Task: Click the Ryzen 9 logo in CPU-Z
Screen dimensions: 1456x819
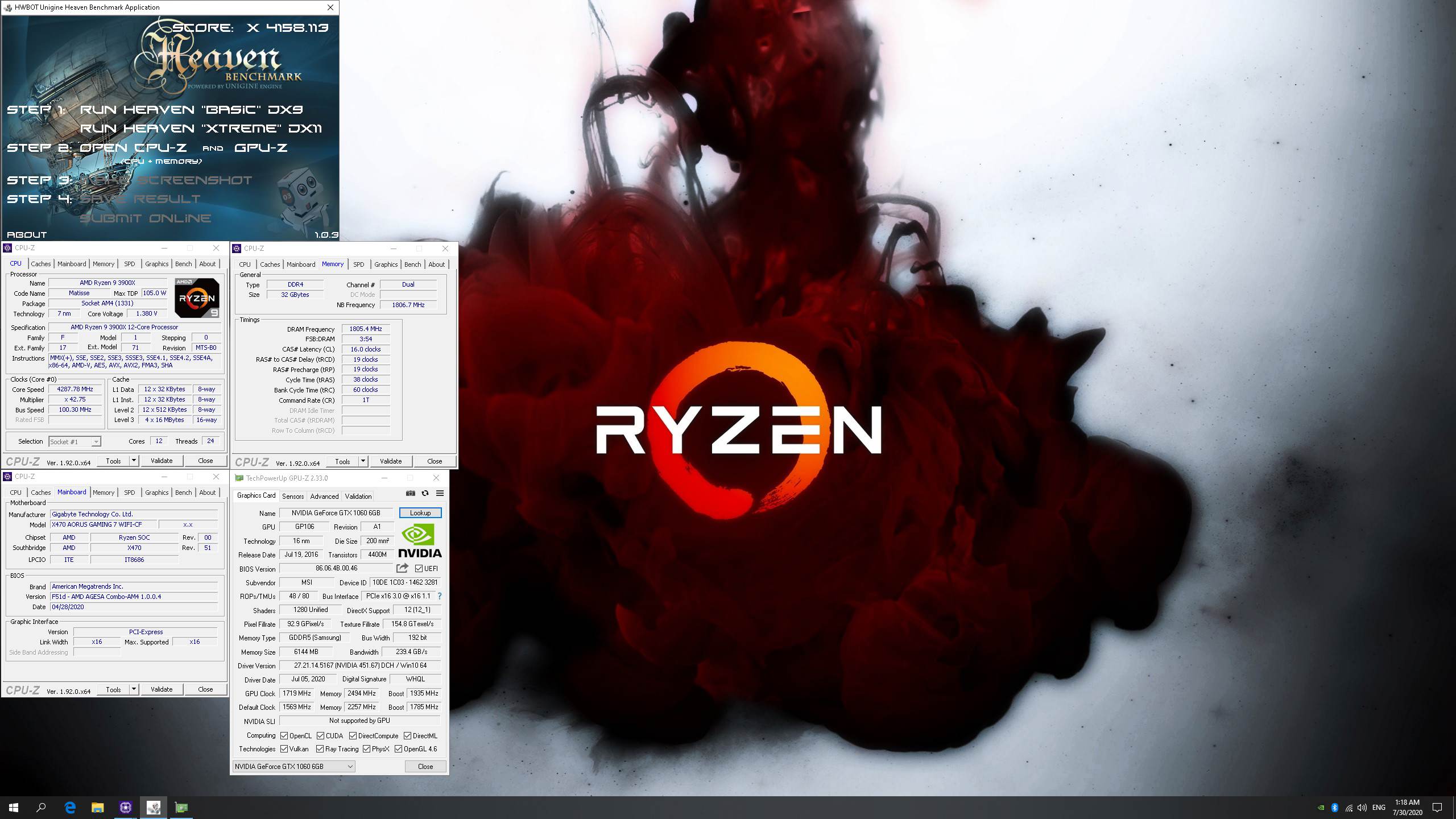Action: [x=197, y=297]
